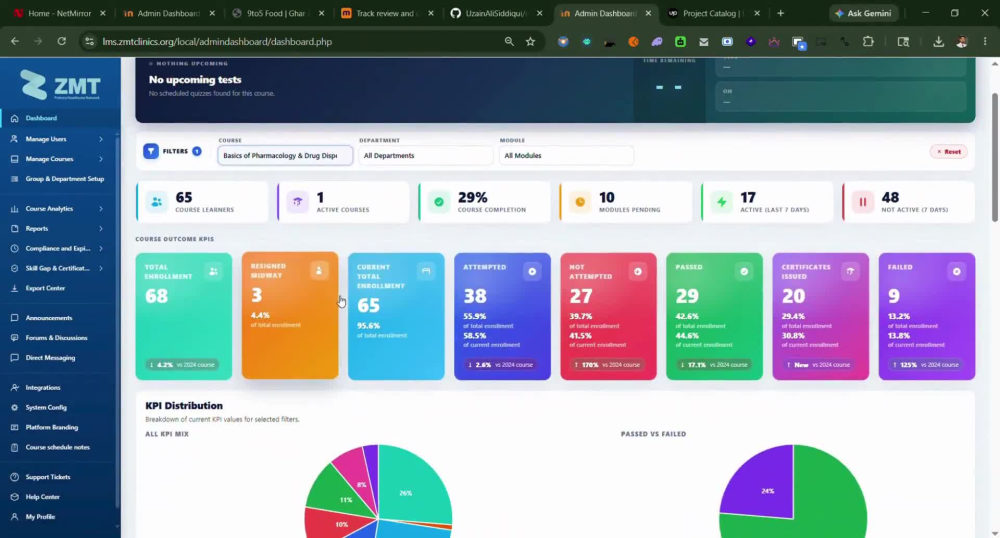Click the Support Tickets icon
The height and width of the screenshot is (538, 1000).
[15, 477]
